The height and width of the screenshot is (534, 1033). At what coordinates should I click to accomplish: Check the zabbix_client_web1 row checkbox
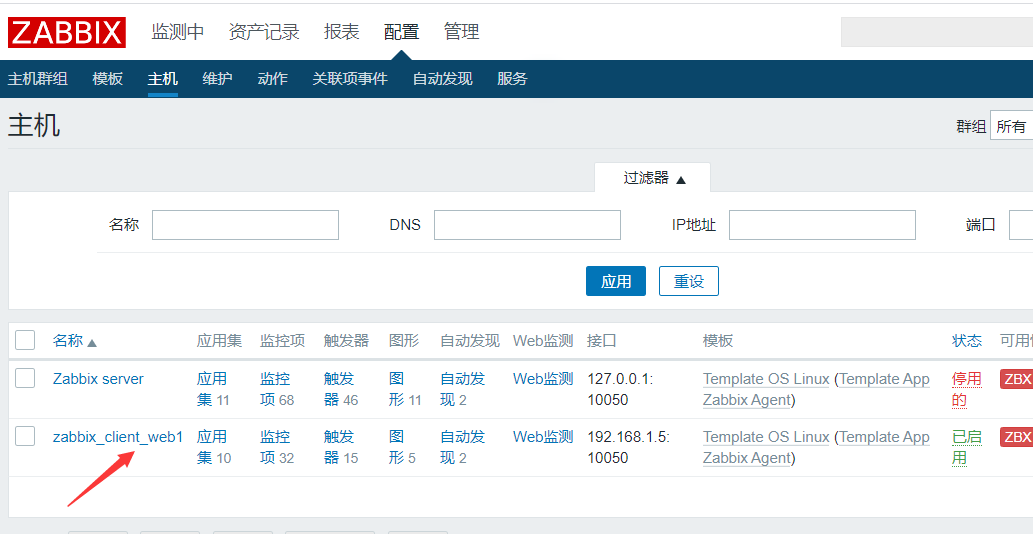(25, 436)
